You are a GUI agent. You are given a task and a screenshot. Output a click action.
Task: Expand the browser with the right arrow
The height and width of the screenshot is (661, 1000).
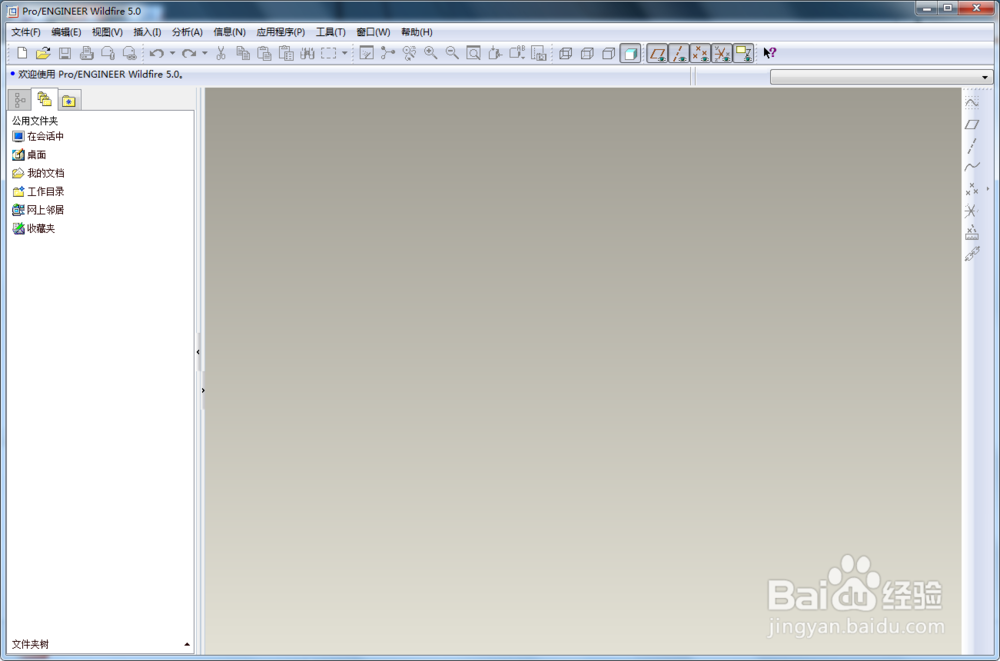pos(203,390)
